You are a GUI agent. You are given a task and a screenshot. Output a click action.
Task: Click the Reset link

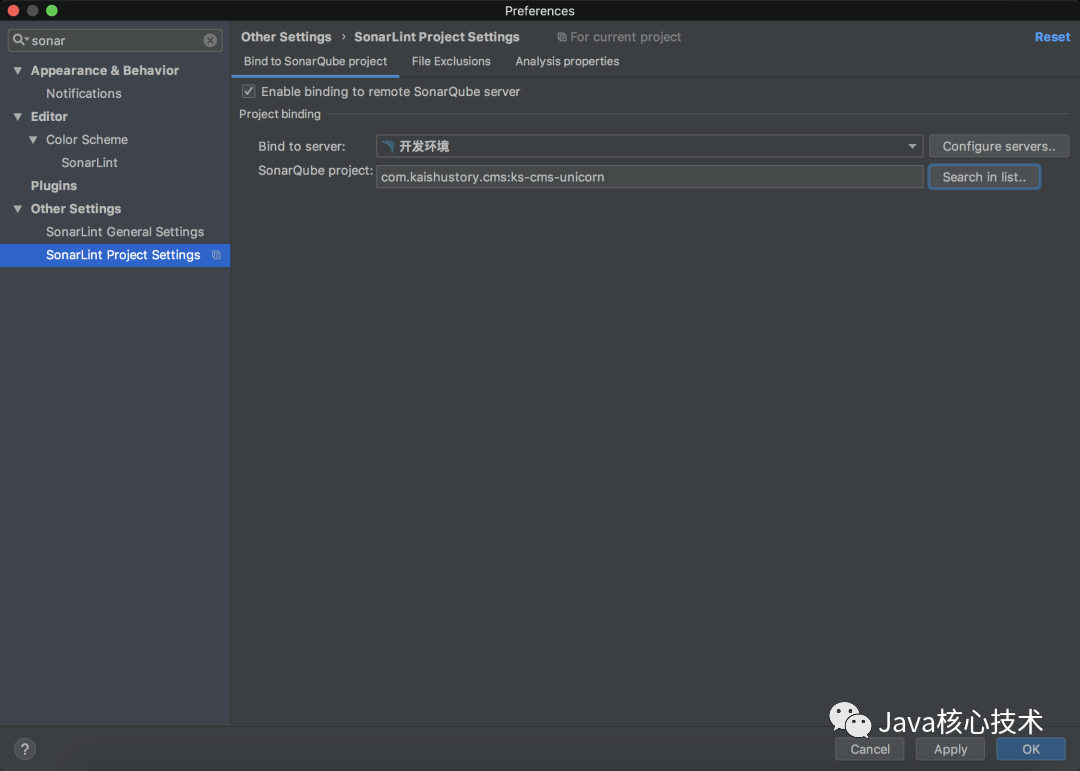[1052, 37]
